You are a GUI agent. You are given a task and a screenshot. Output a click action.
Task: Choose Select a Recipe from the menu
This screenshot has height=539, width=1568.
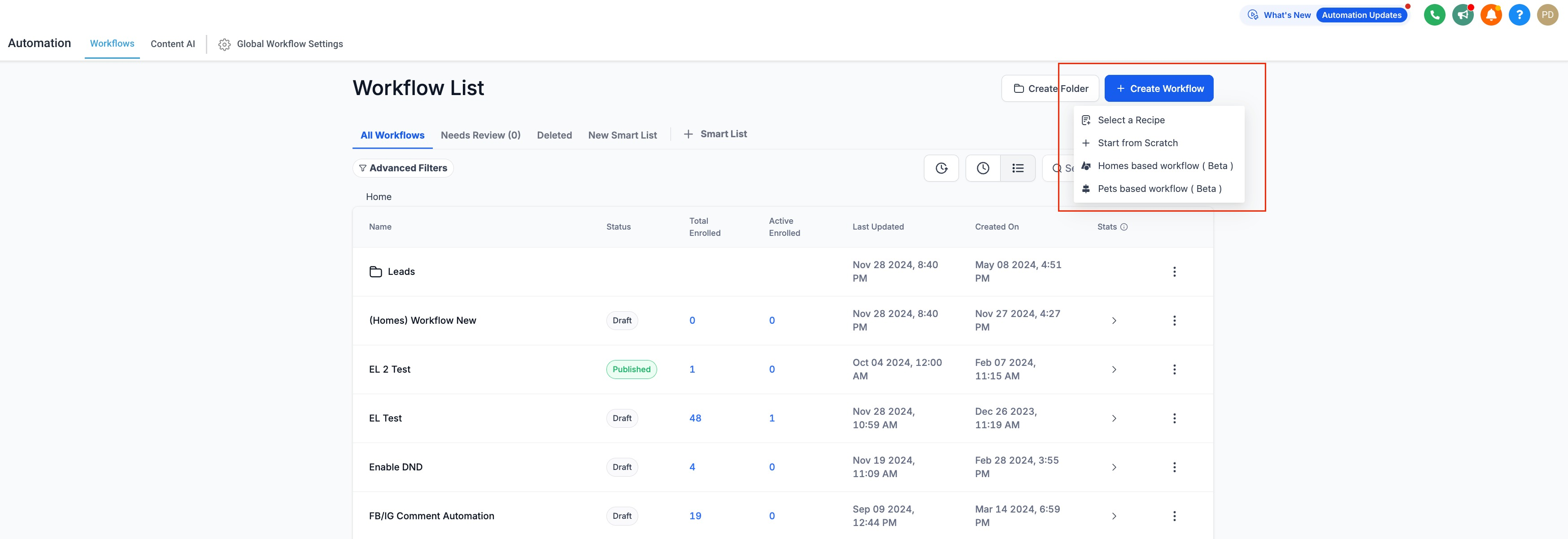pos(1130,121)
